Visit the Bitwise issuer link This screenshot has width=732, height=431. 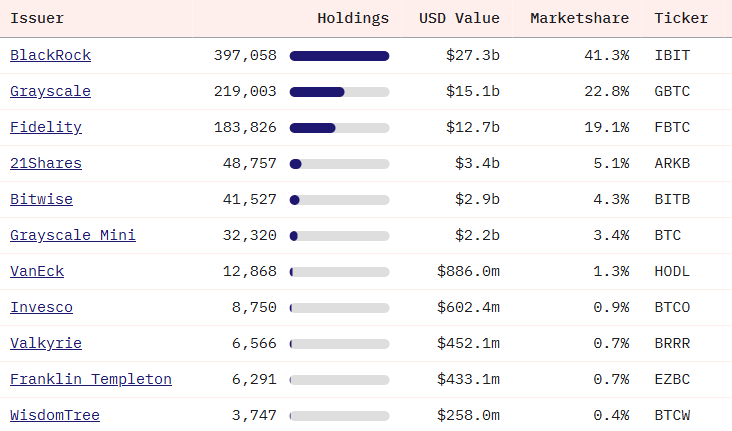[41, 199]
